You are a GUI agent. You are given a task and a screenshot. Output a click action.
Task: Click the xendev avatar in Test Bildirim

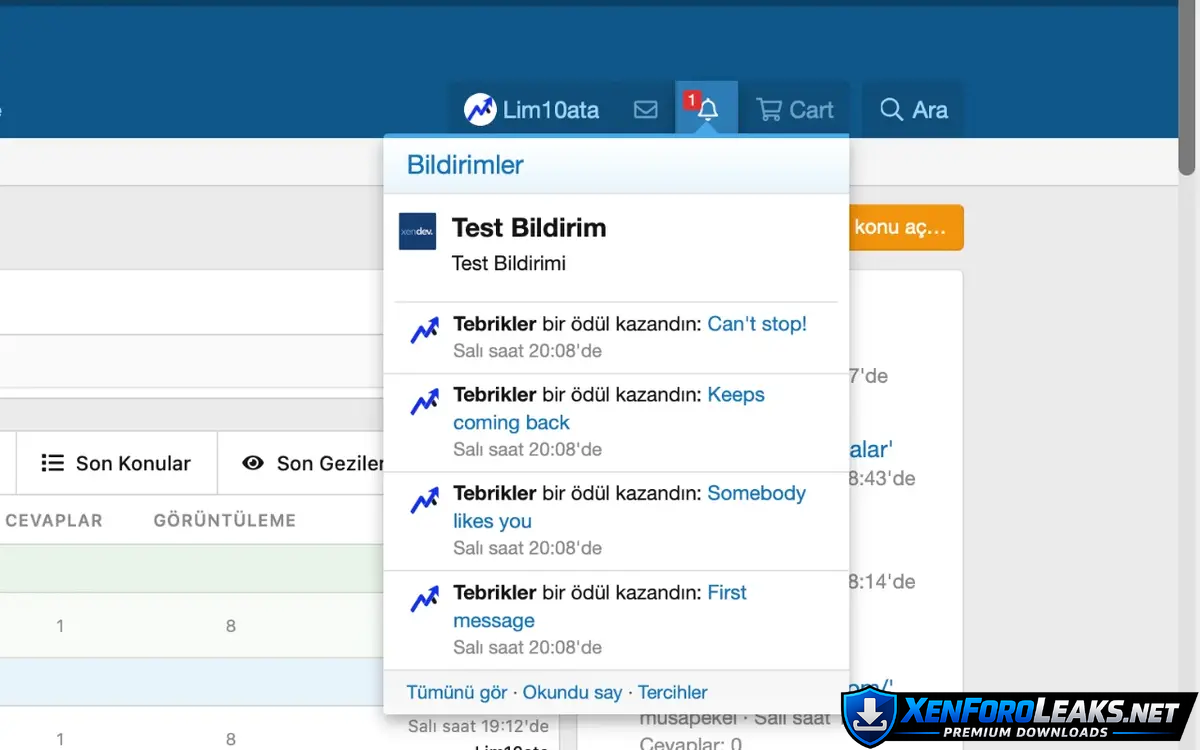(417, 231)
